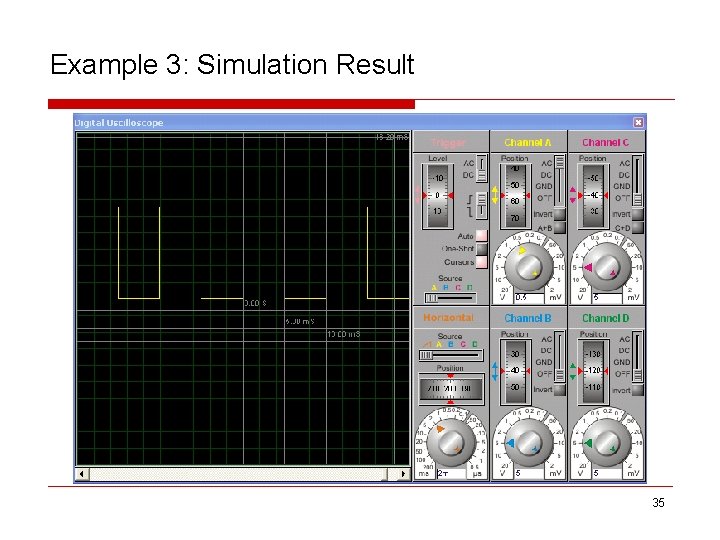
Task: Click the green D under Horizontal Source
Action: pos(475,344)
